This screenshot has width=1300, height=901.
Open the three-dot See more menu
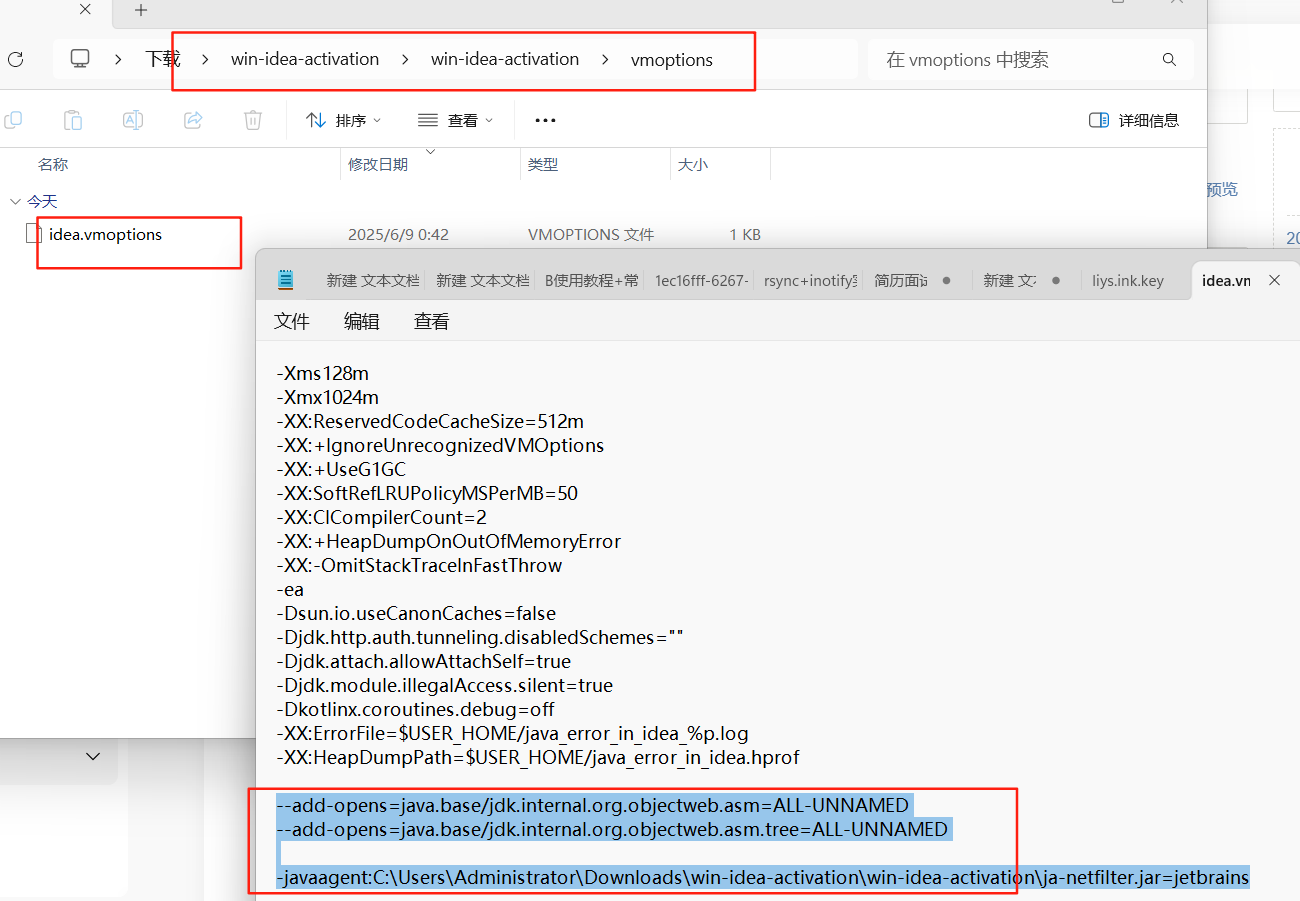coord(545,120)
